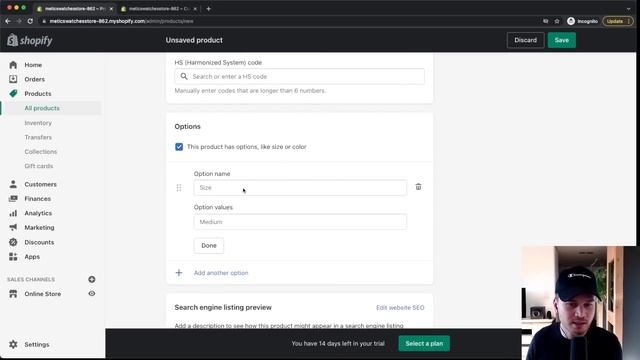Click the Shopify logo

[30, 40]
